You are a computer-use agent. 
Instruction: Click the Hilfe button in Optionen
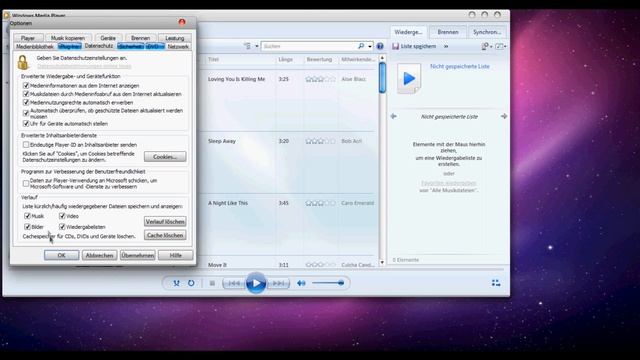click(x=176, y=255)
